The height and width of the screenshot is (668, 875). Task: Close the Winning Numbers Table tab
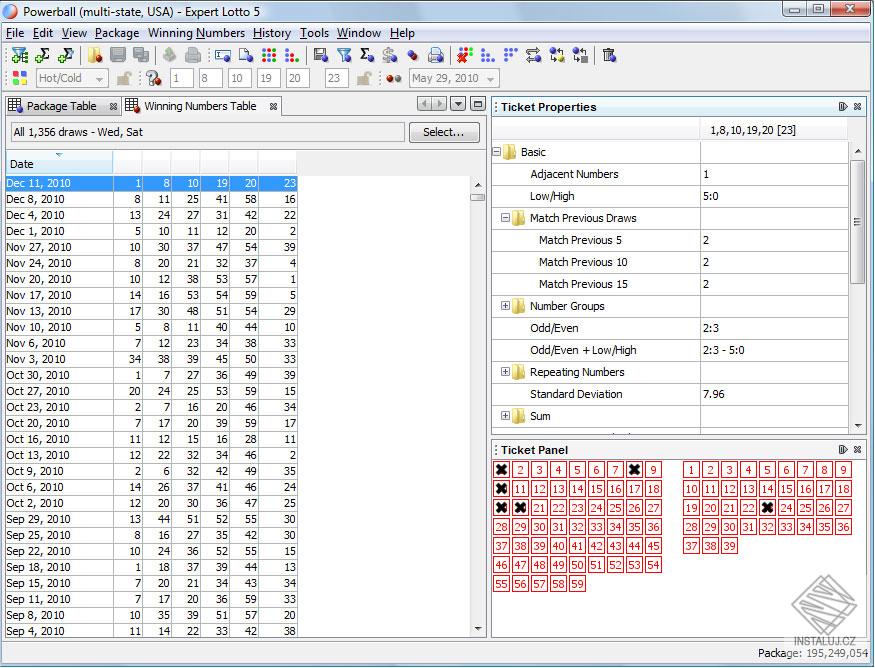pyautogui.click(x=273, y=106)
